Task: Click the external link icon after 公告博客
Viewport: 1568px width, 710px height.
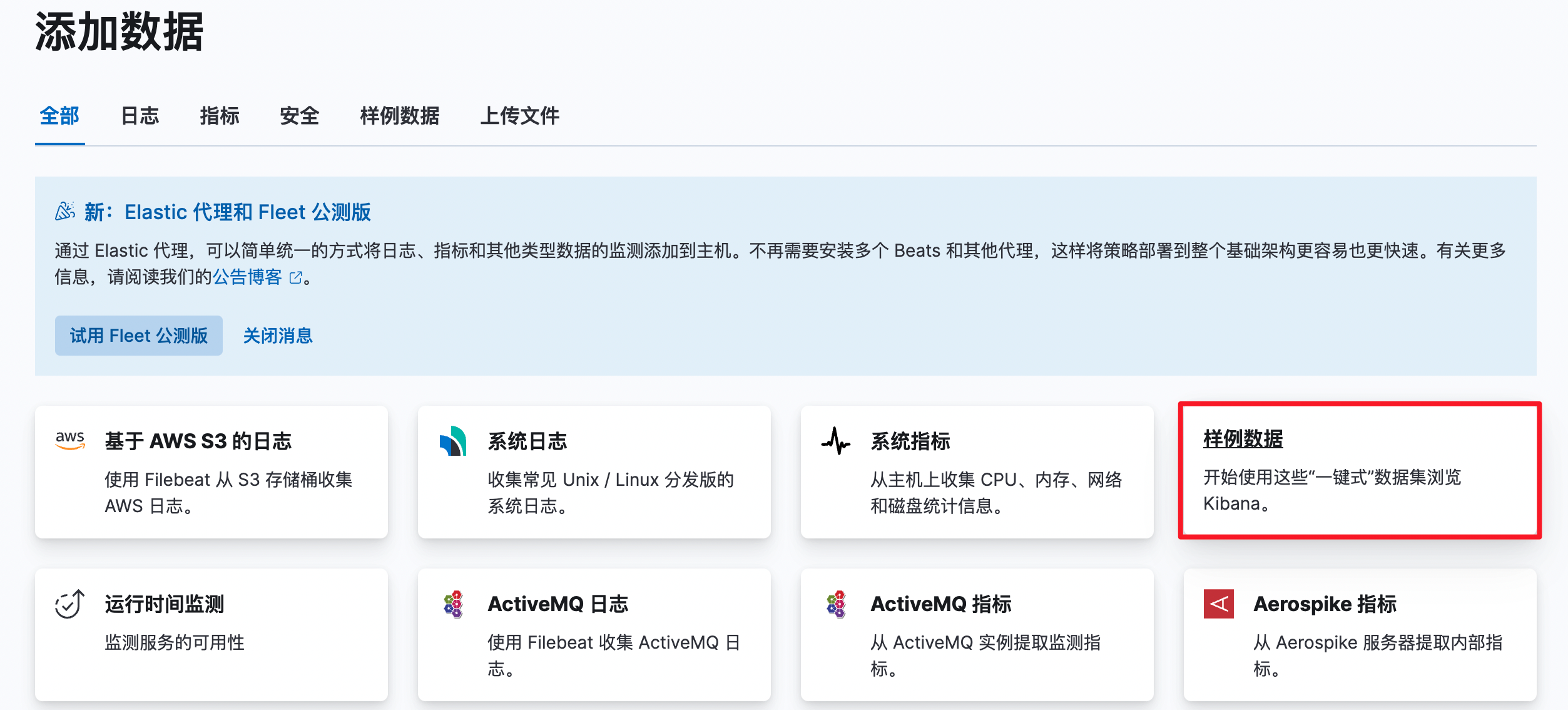Action: 296,277
